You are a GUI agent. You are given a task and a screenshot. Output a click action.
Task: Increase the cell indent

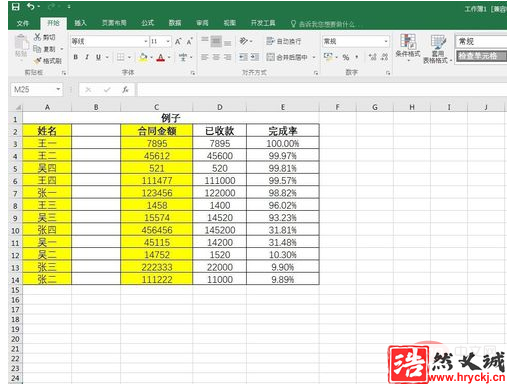[x=255, y=57]
